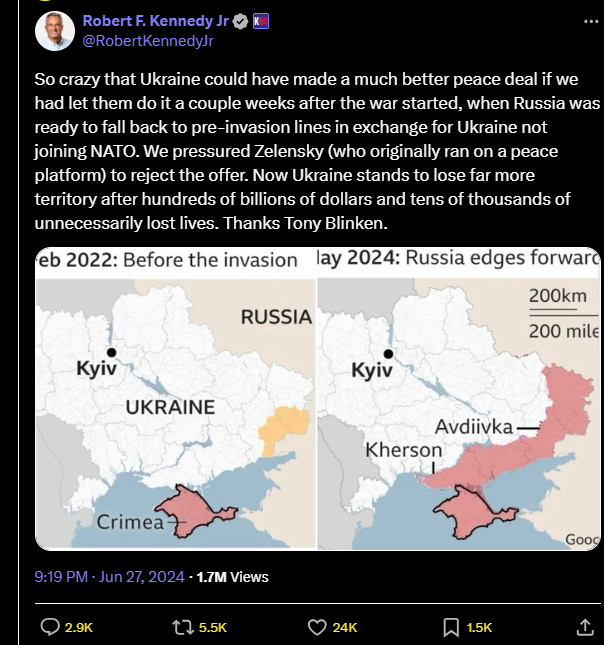Click the verified checkmark badge
Screen dimensions: 604x645
click(x=240, y=21)
